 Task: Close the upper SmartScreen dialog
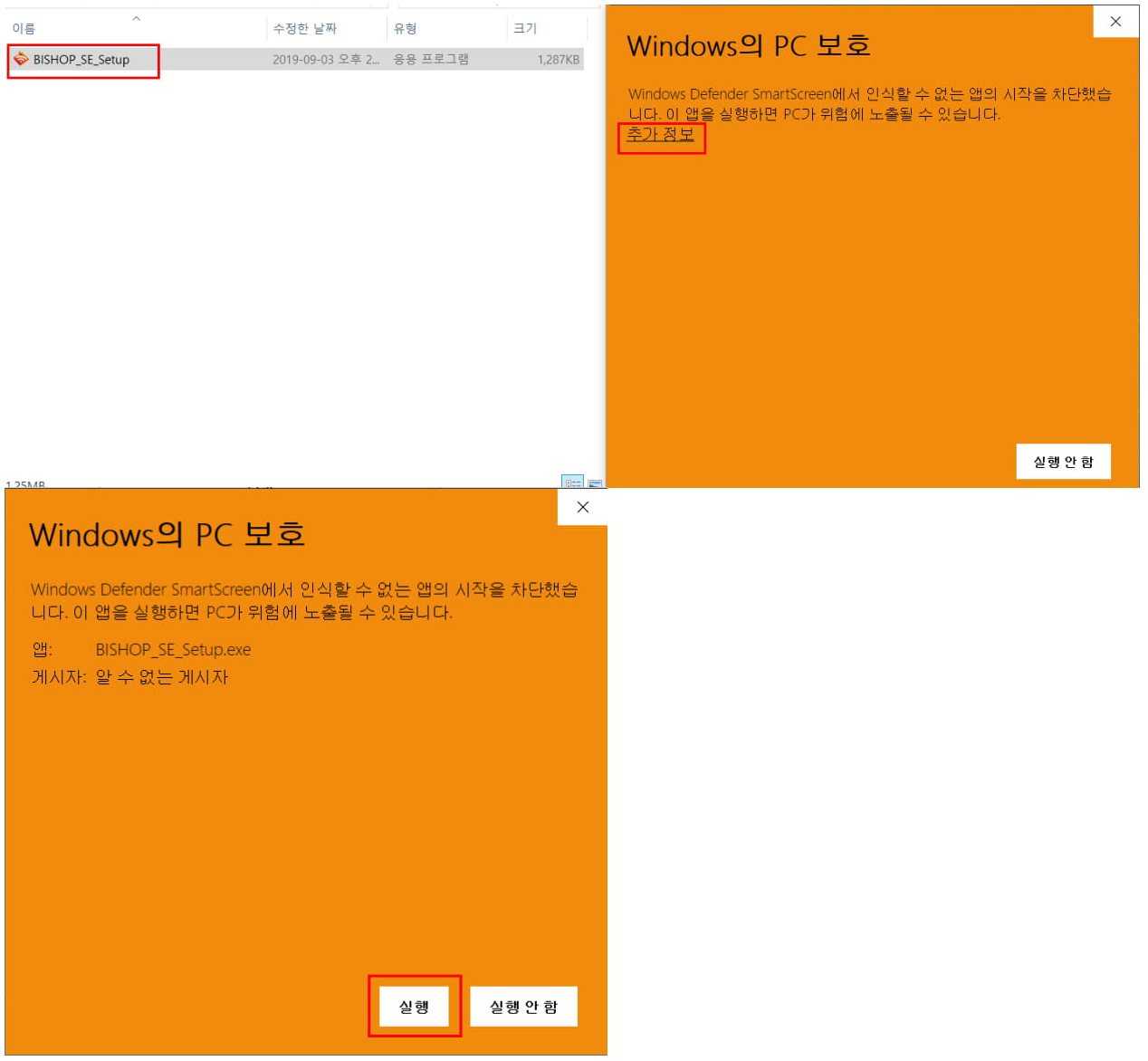(1115, 21)
